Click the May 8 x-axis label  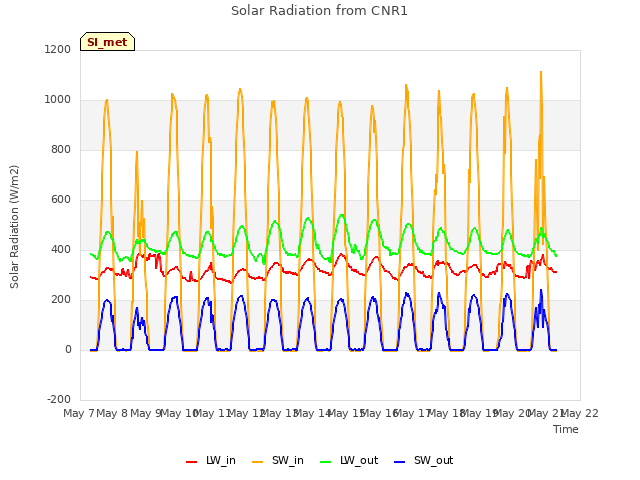pyautogui.click(x=112, y=413)
